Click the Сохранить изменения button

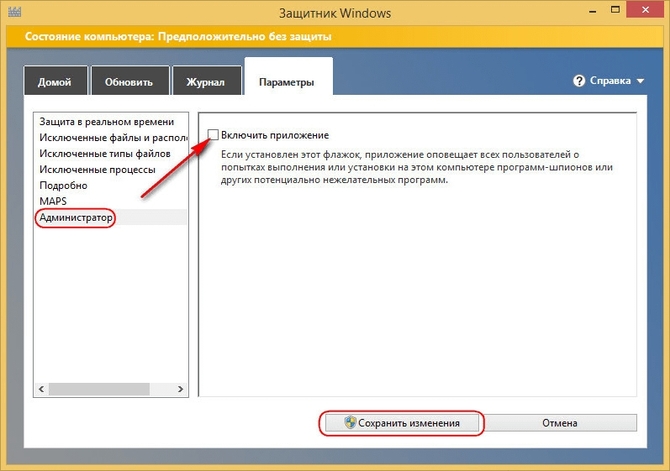pyautogui.click(x=401, y=423)
